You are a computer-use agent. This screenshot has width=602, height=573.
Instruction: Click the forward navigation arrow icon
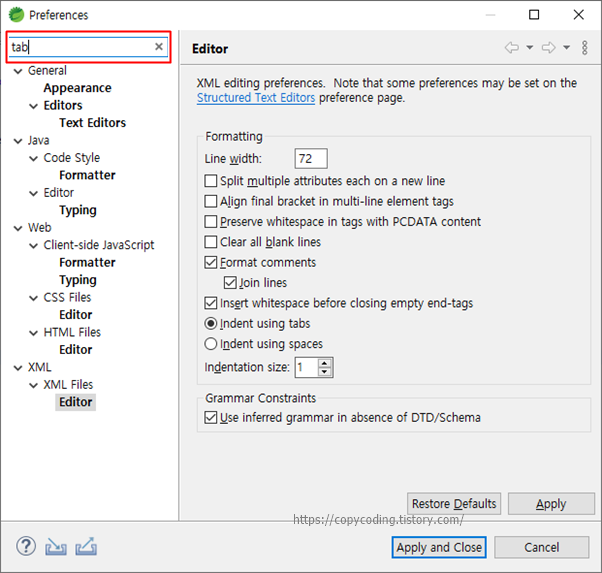pyautogui.click(x=549, y=48)
